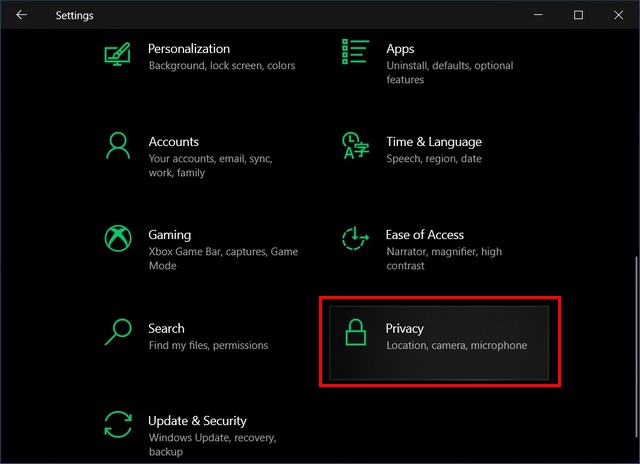Maximize the Settings window
Screen dimensions: 640x464
[578, 15]
